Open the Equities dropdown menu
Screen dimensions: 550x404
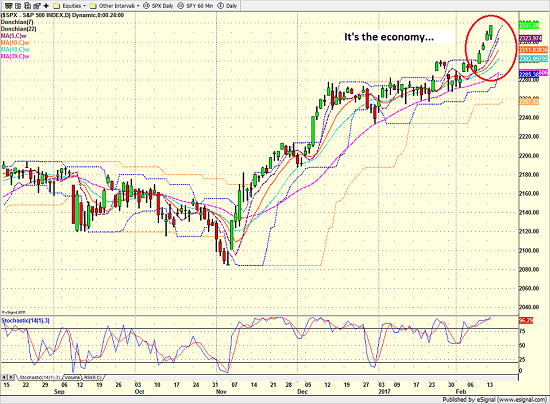74,6
